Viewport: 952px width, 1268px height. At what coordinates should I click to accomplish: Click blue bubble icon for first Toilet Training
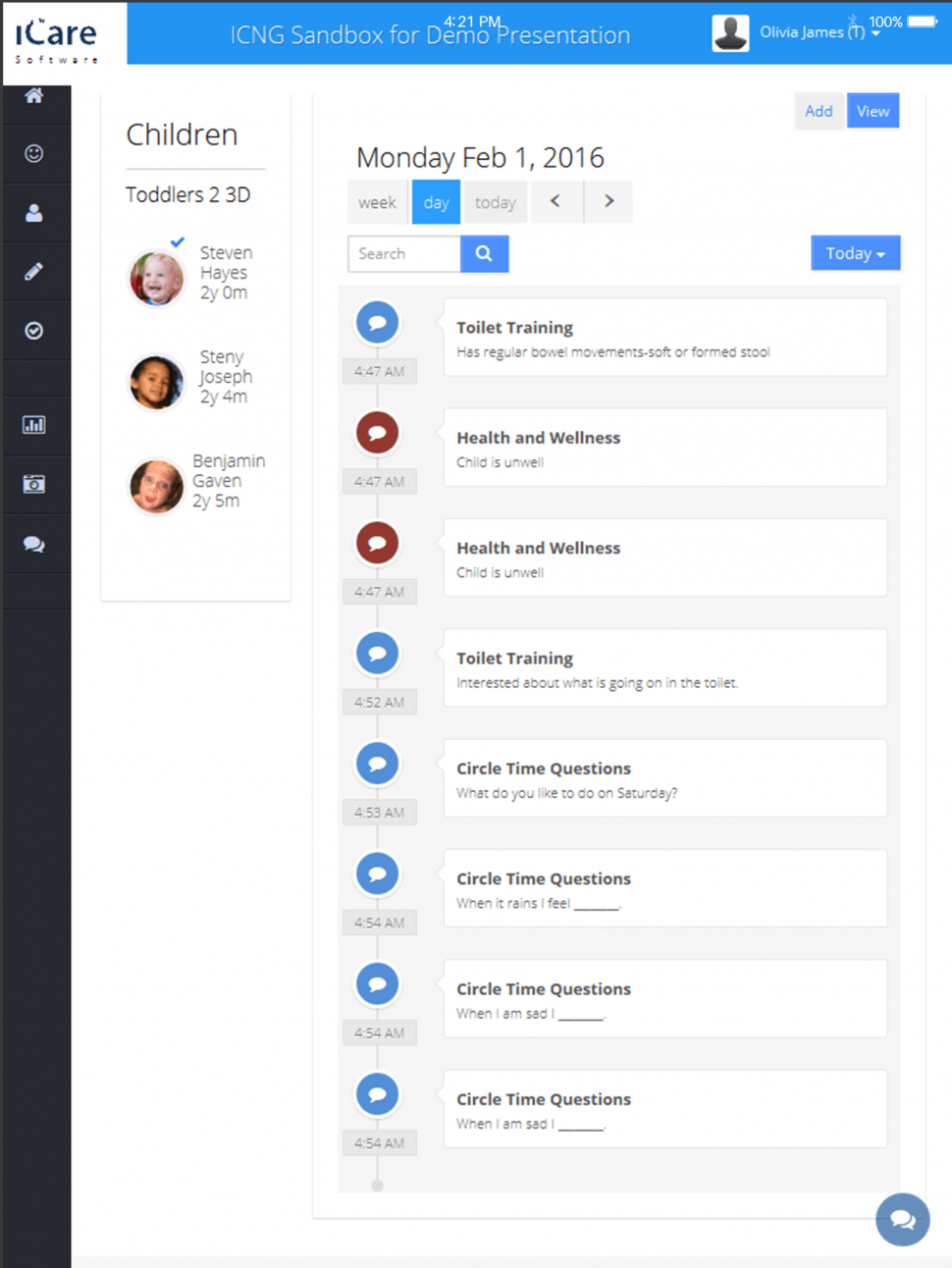[x=377, y=322]
